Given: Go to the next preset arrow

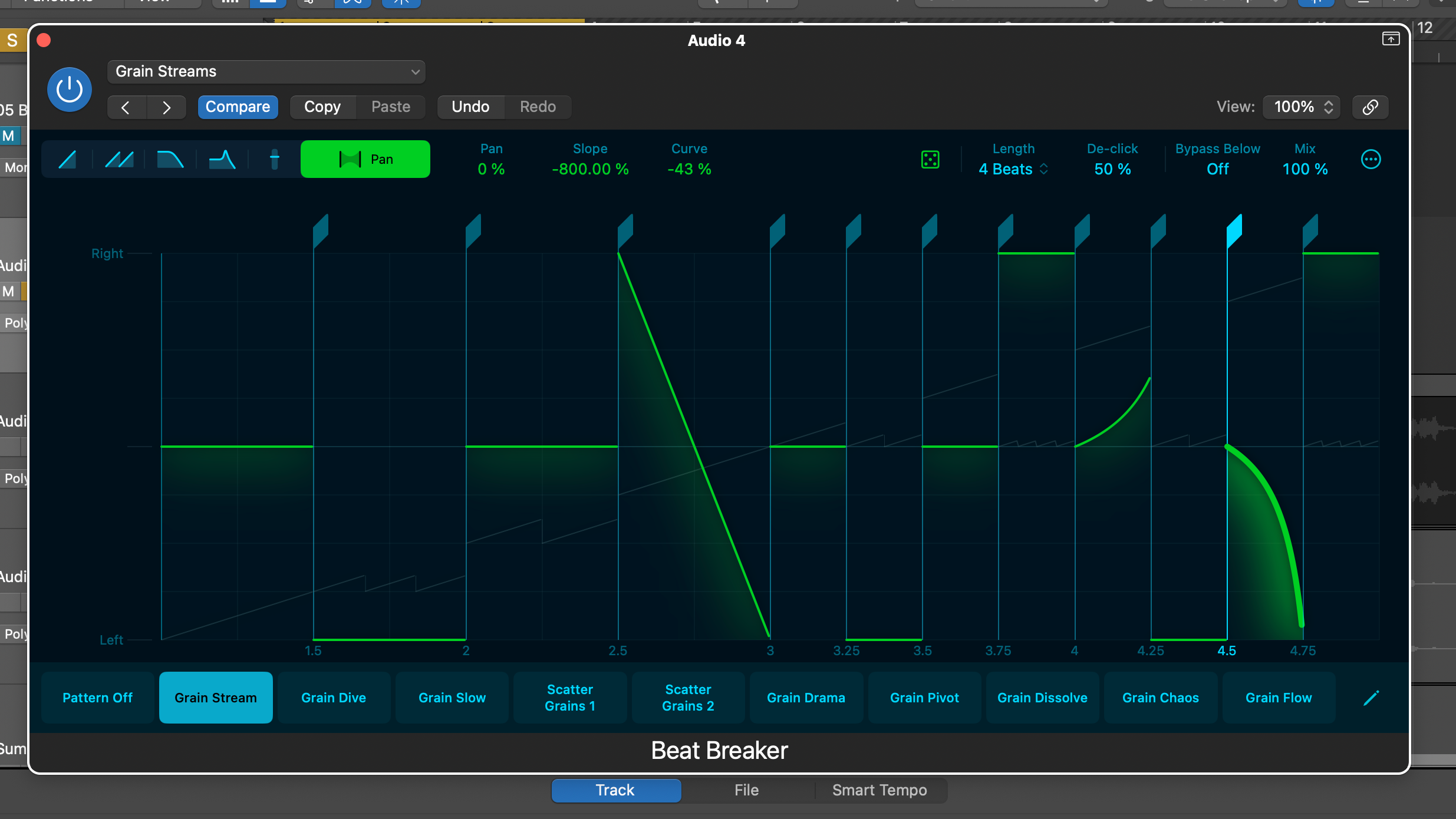Looking at the screenshot, I should pos(166,107).
